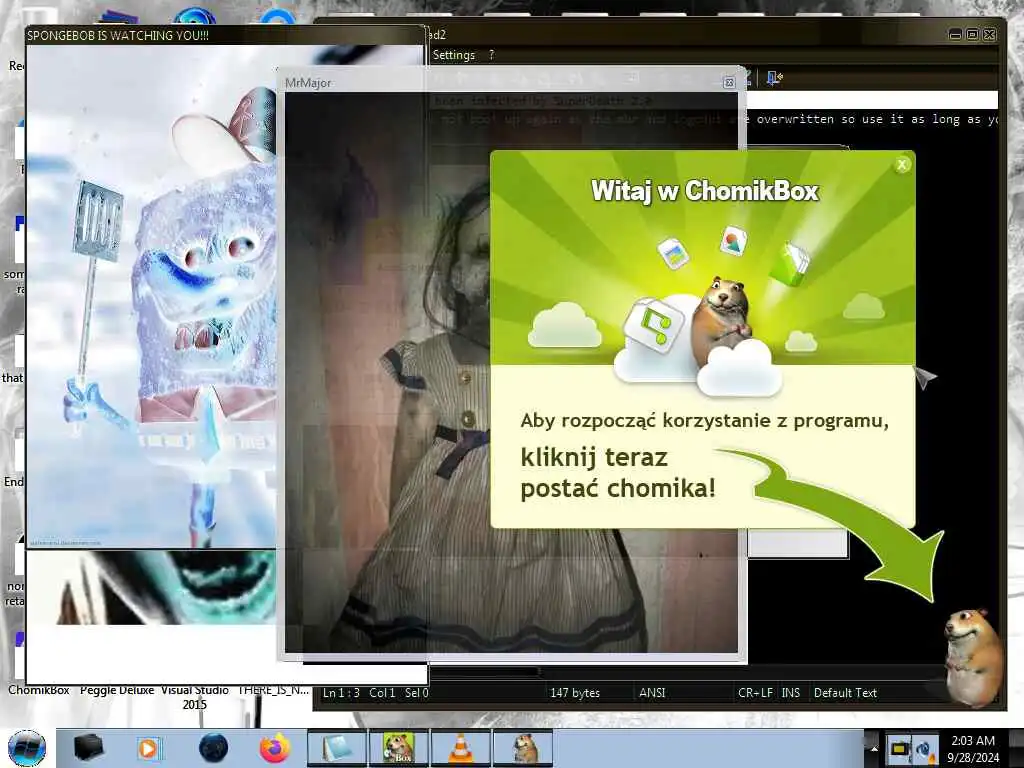Close the Notepad2 window

coord(989,35)
